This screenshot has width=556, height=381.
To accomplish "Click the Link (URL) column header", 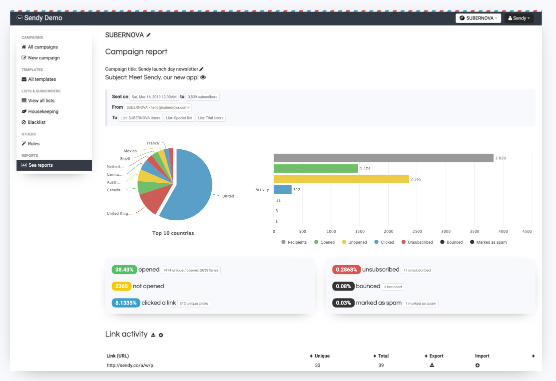I will click(x=118, y=356).
